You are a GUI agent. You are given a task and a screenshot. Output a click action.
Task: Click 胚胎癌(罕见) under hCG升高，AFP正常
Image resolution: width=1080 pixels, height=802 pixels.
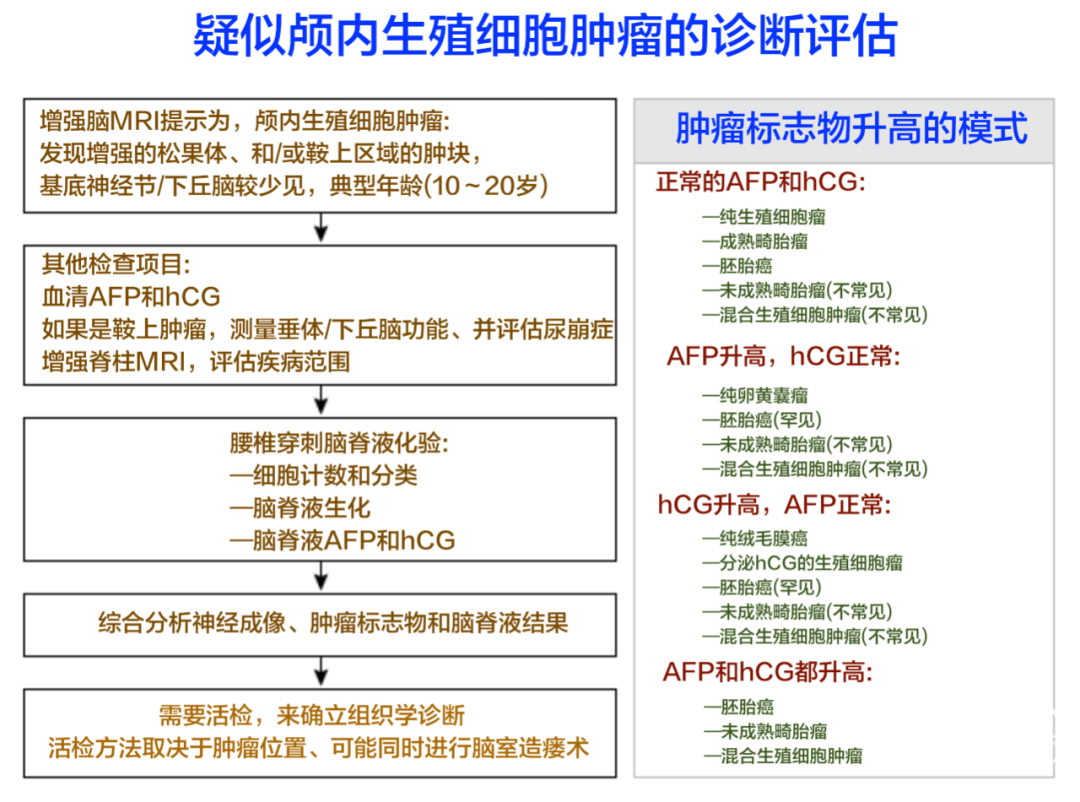762,587
